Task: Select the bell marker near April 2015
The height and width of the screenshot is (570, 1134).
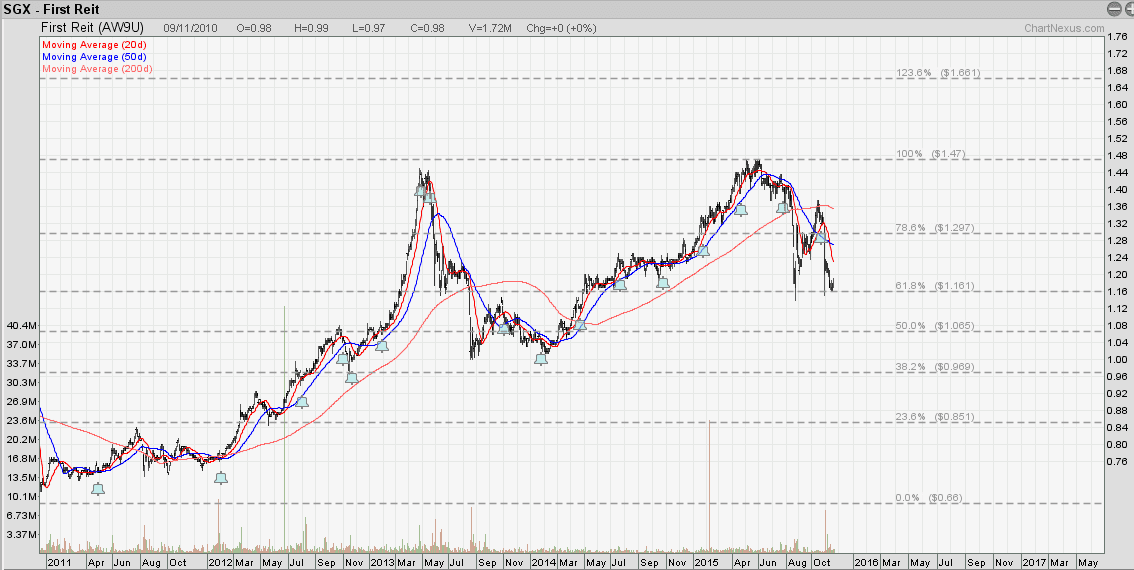Action: pyautogui.click(x=741, y=210)
